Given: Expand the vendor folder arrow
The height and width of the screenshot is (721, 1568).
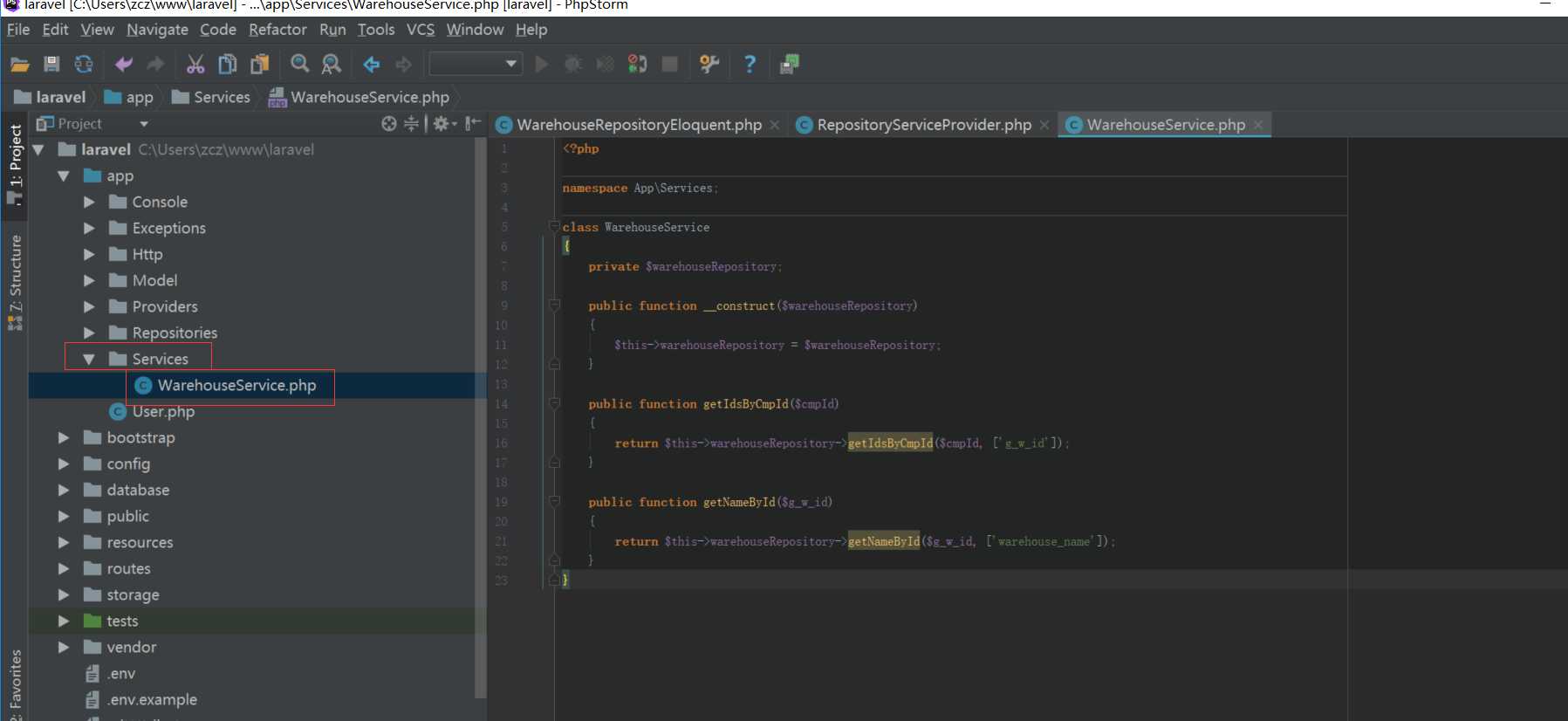Looking at the screenshot, I should coord(64,648).
